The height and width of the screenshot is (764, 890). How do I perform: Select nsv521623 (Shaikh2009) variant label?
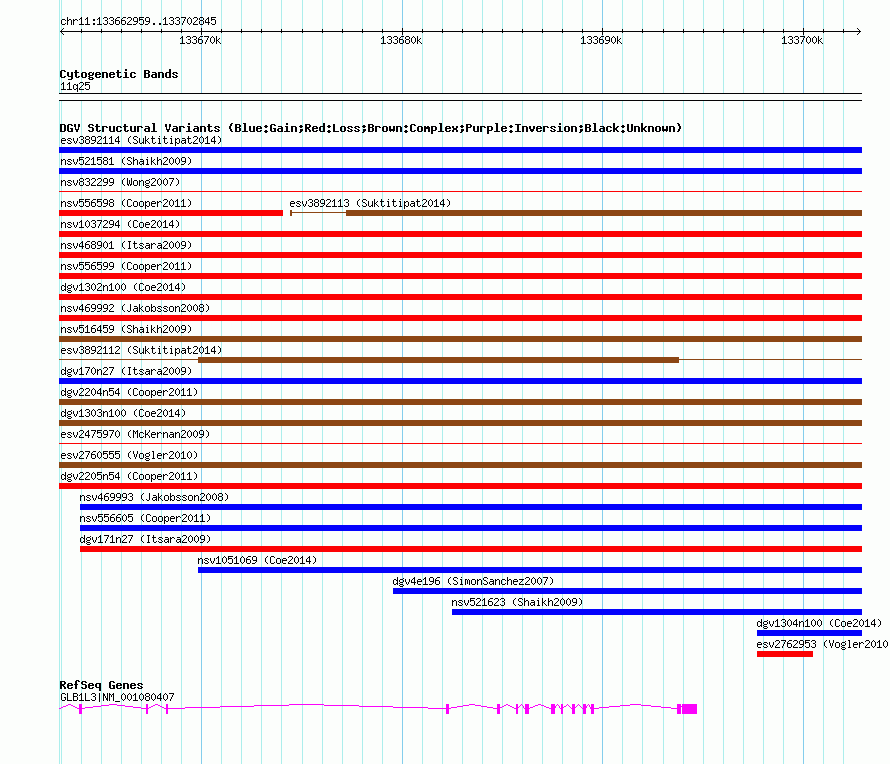tap(517, 602)
